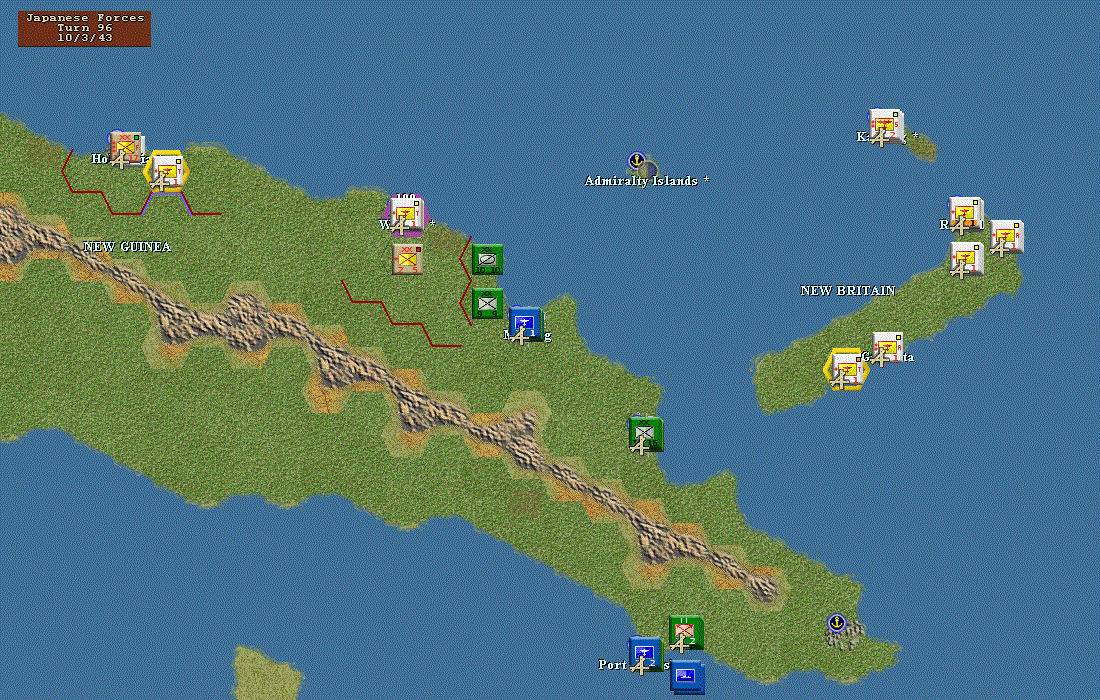The width and height of the screenshot is (1100, 700).
Task: Click the Japanese Forces Turn 96 info box
Action: [84, 28]
